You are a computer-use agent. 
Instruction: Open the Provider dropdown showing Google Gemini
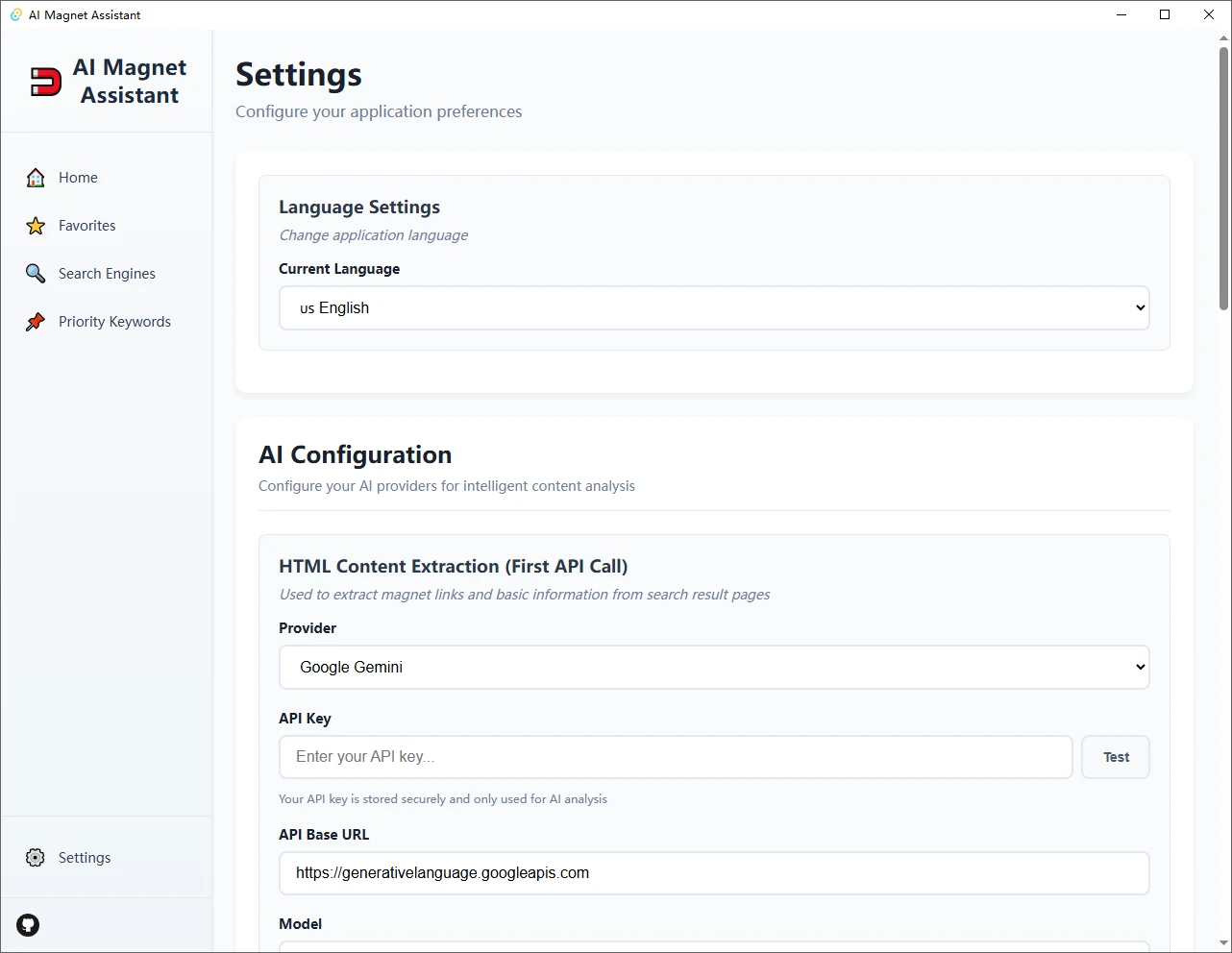713,668
